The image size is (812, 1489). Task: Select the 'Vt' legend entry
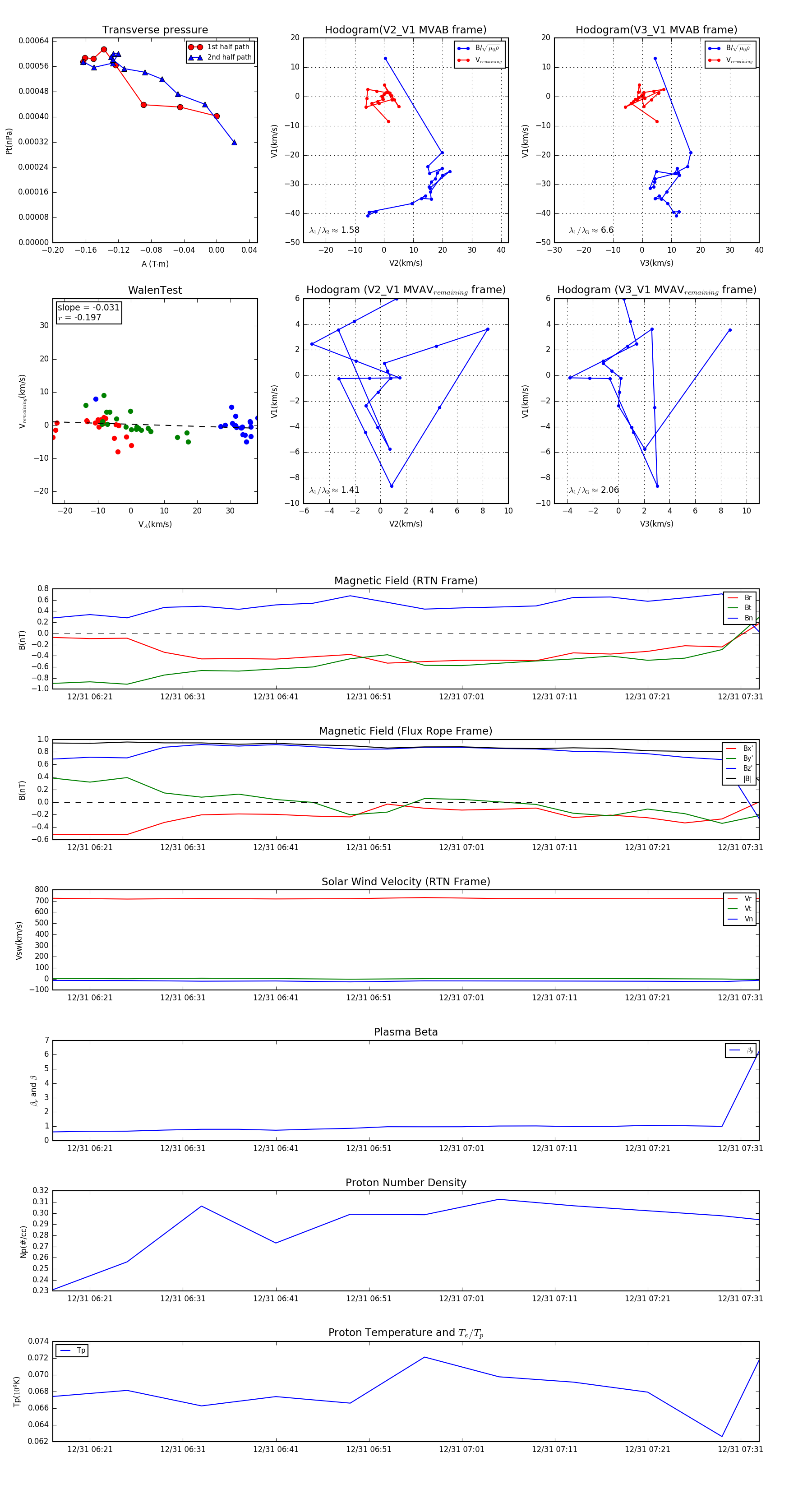coord(740,909)
